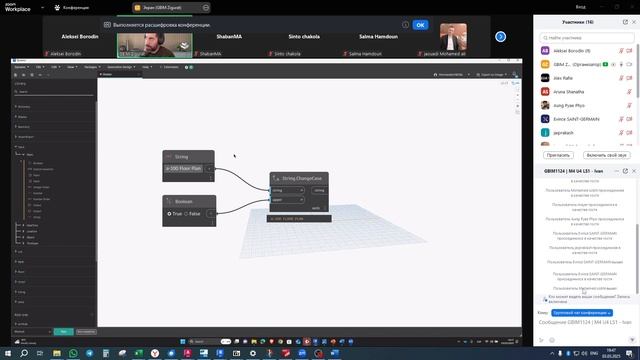Screen dimensions: 640x360
Task: Click the chat message history scrollbar
Action: pyautogui.click(x=637, y=258)
